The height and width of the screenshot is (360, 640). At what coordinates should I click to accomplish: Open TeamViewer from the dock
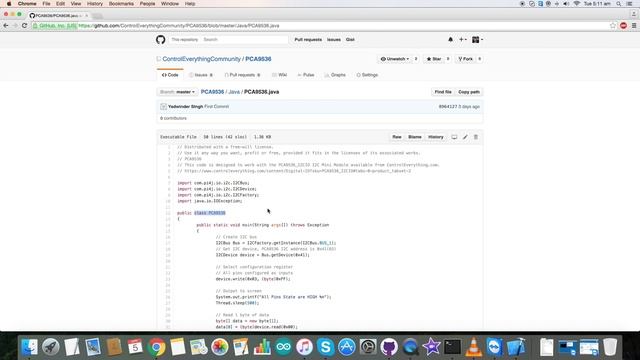point(495,347)
